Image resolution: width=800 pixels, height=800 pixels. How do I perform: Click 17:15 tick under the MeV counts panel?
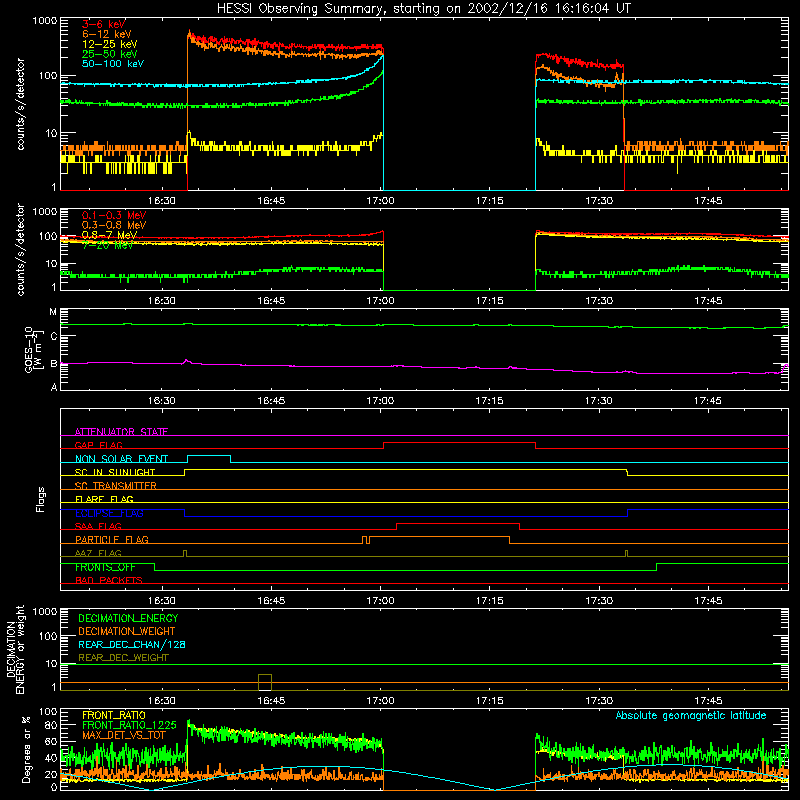489,301
